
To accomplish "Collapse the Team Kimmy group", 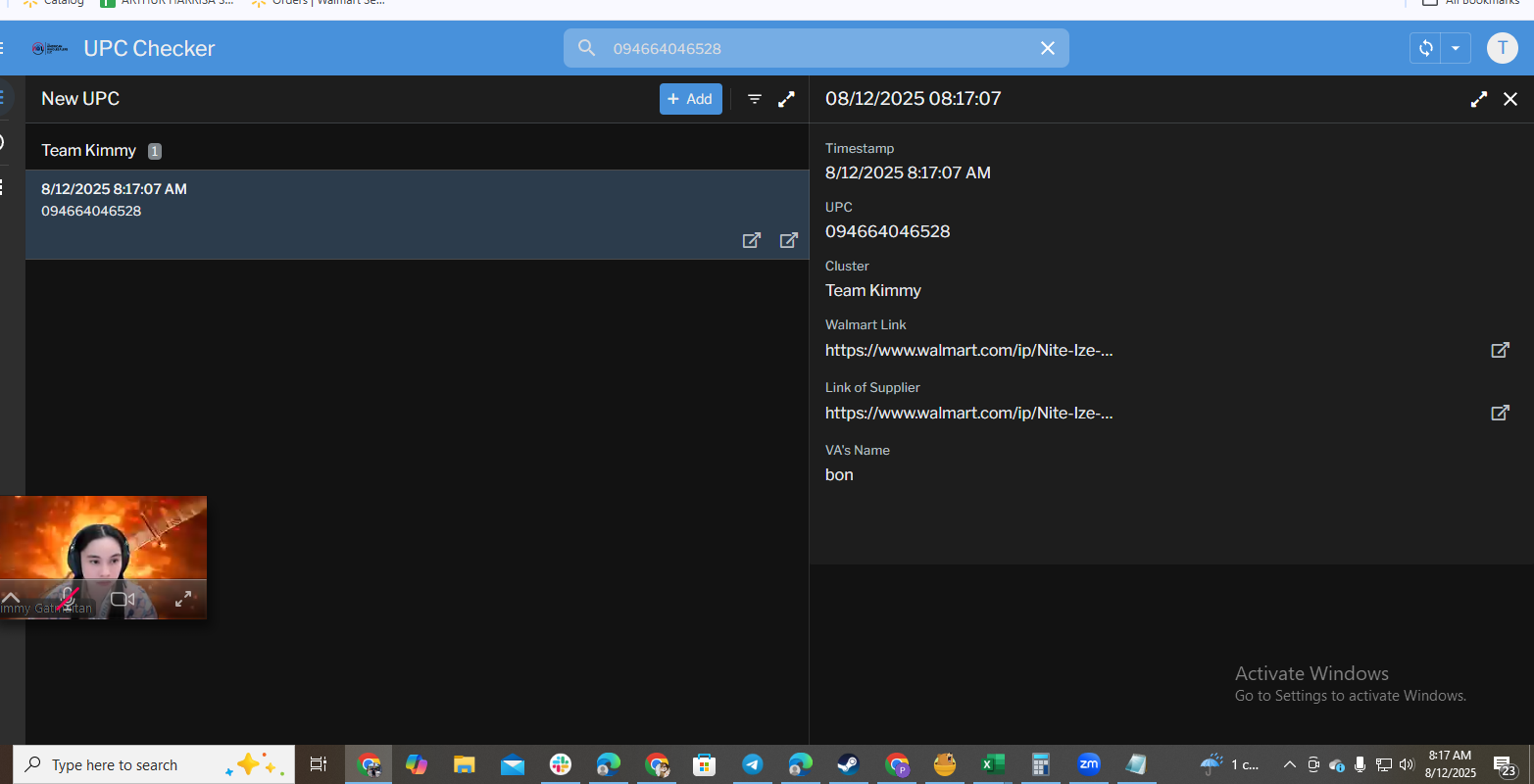I will pyautogui.click(x=88, y=150).
